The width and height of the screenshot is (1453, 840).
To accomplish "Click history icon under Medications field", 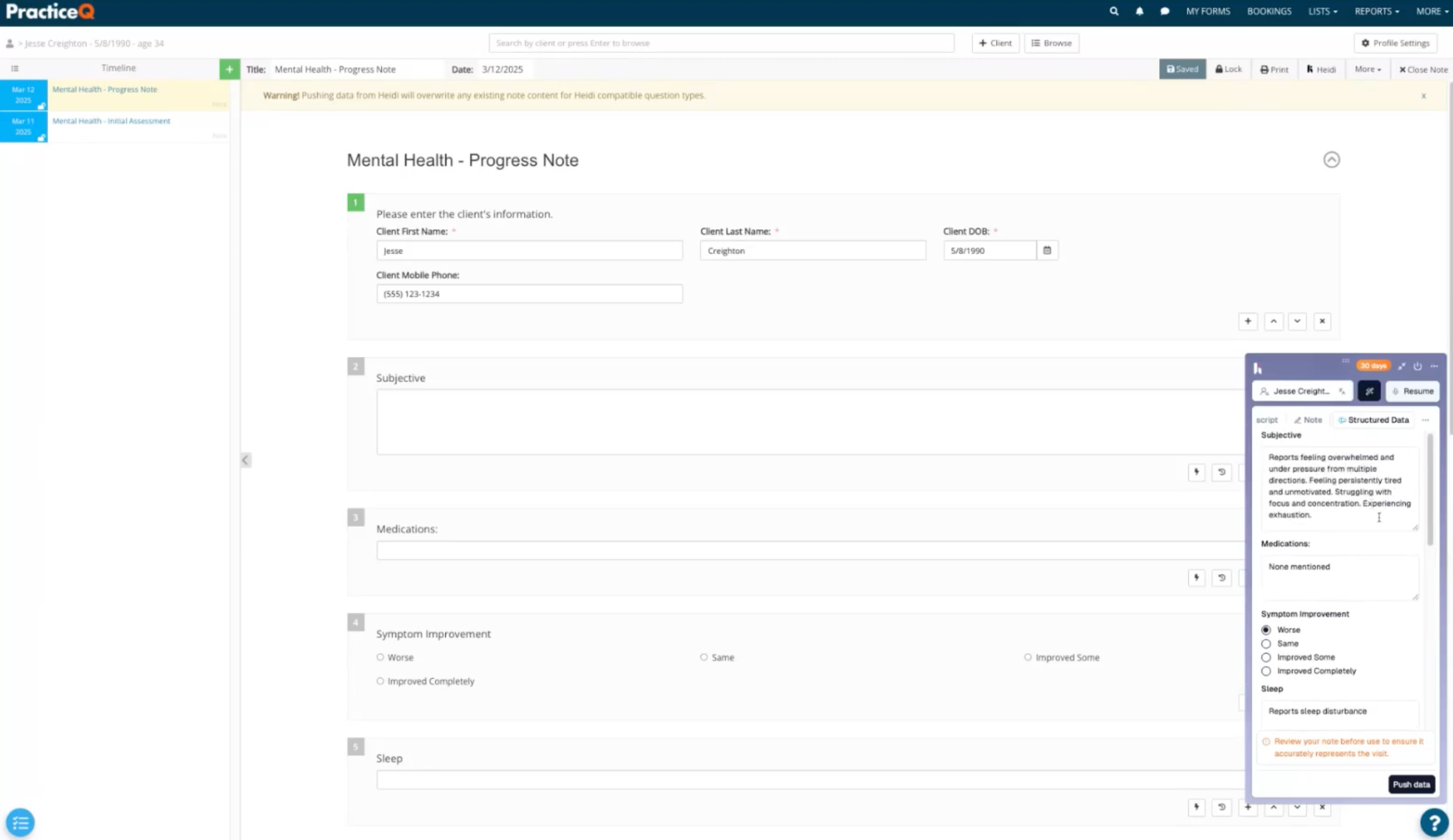I will 1221,578.
